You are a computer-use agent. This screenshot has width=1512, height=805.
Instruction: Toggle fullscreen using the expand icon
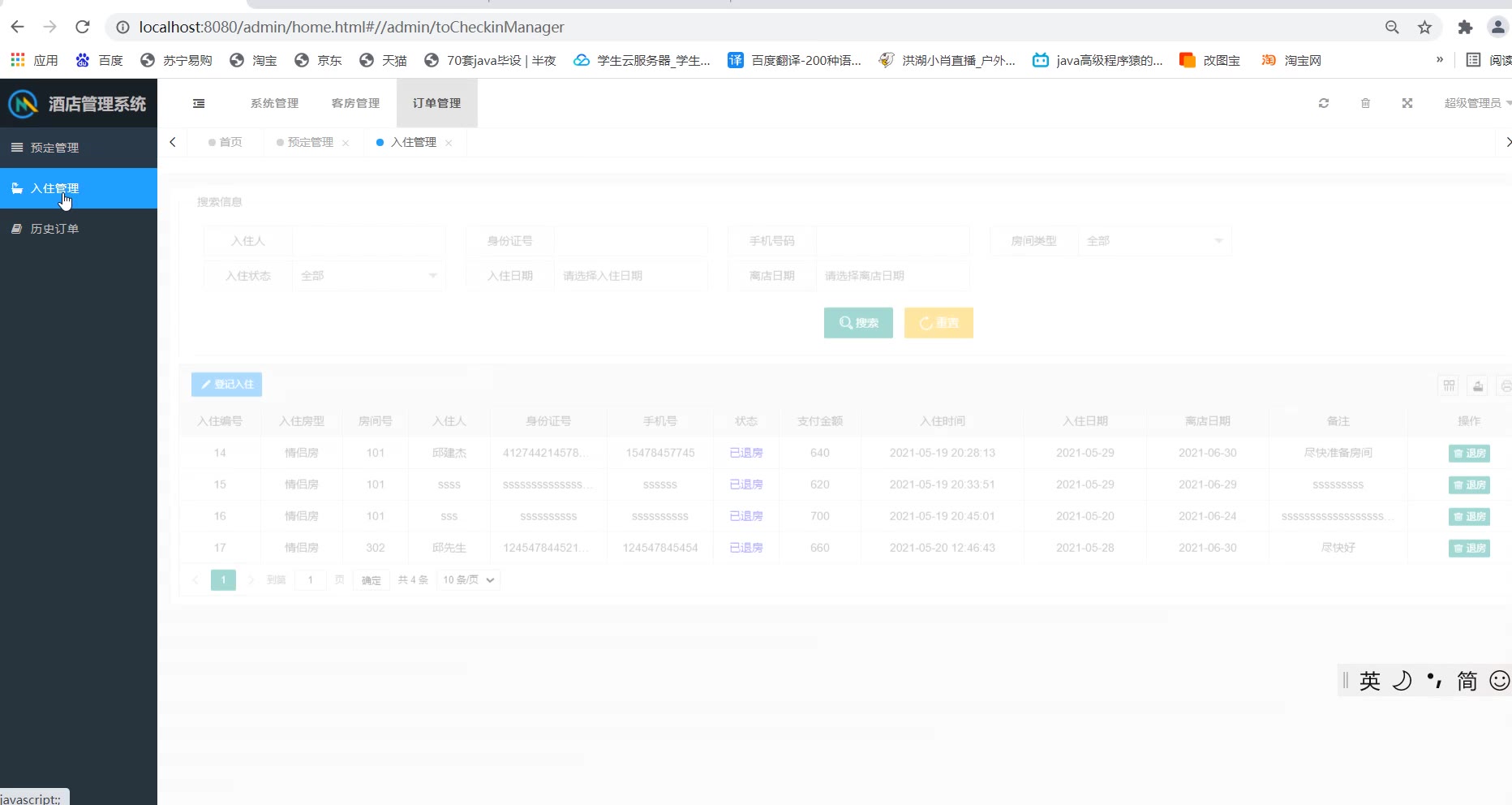(x=1407, y=103)
